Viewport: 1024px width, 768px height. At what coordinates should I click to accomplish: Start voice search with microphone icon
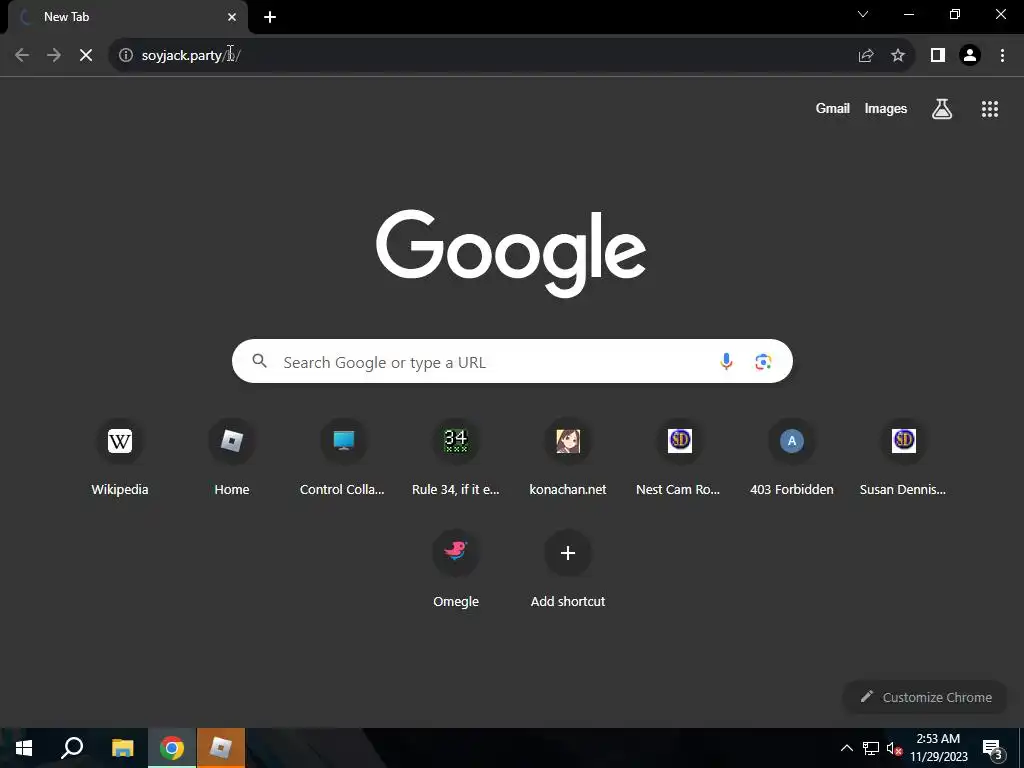tap(726, 361)
